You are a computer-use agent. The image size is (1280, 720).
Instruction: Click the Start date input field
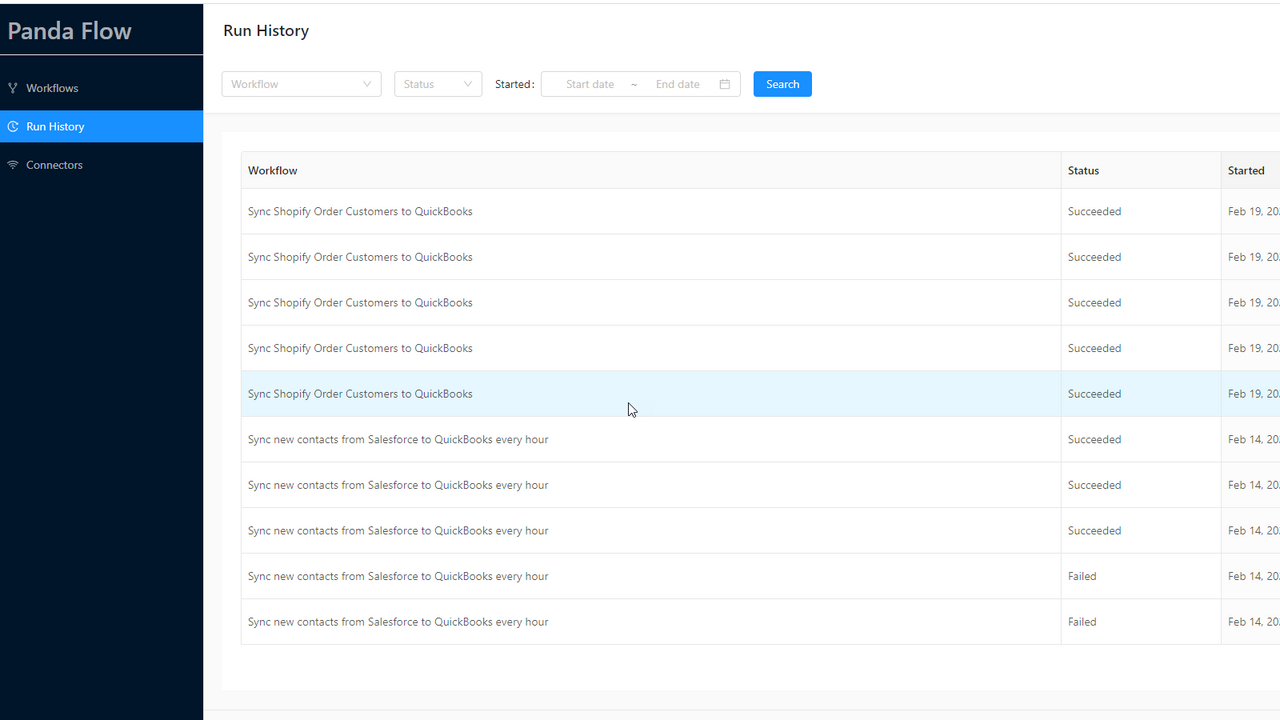click(x=589, y=84)
